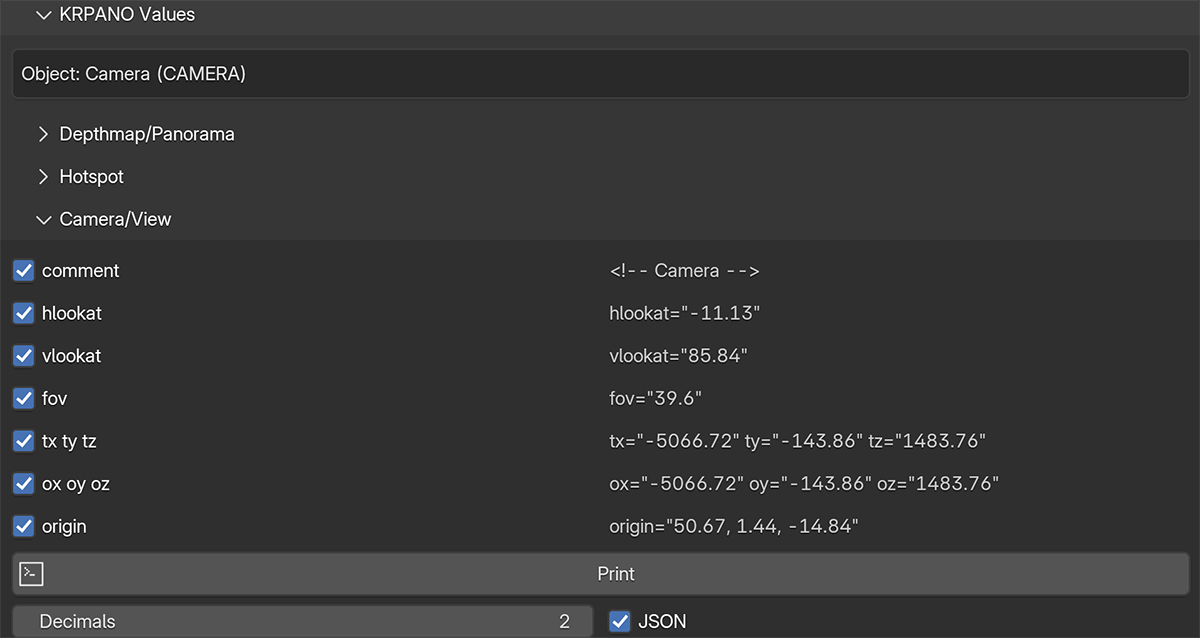This screenshot has height=638, width=1200.
Task: Collapse the Camera/View section
Action: [43, 219]
